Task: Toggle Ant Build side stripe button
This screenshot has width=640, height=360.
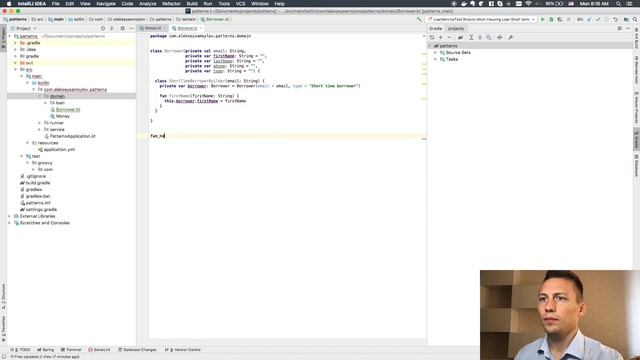Action: (636, 38)
